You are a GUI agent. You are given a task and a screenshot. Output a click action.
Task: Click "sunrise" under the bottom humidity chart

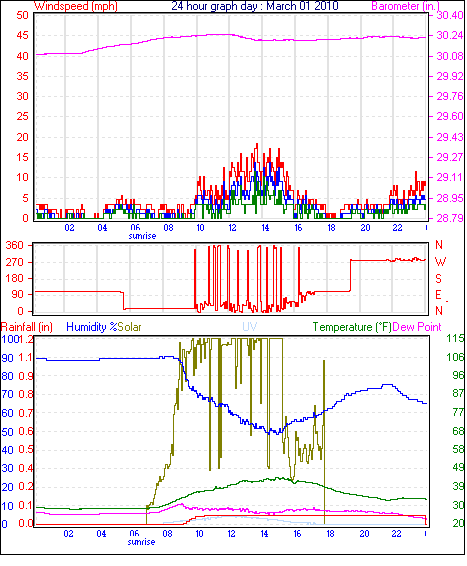141,542
